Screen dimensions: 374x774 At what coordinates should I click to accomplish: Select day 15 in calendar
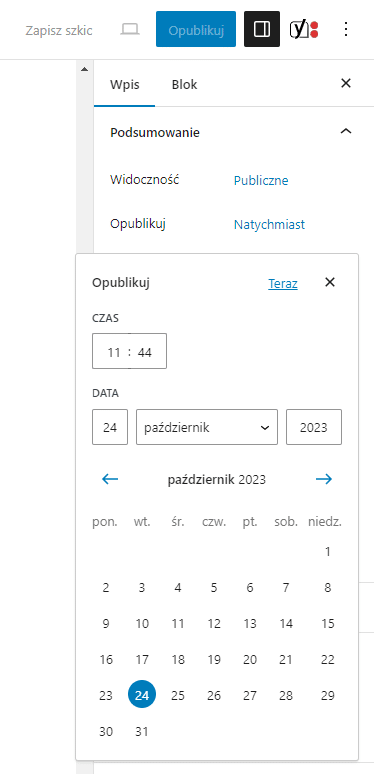tap(328, 623)
